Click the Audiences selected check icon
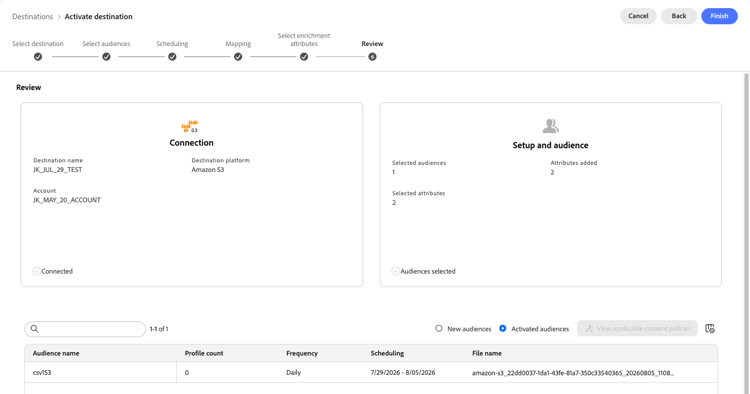Screen dimensions: 750x394 [x=395, y=271]
